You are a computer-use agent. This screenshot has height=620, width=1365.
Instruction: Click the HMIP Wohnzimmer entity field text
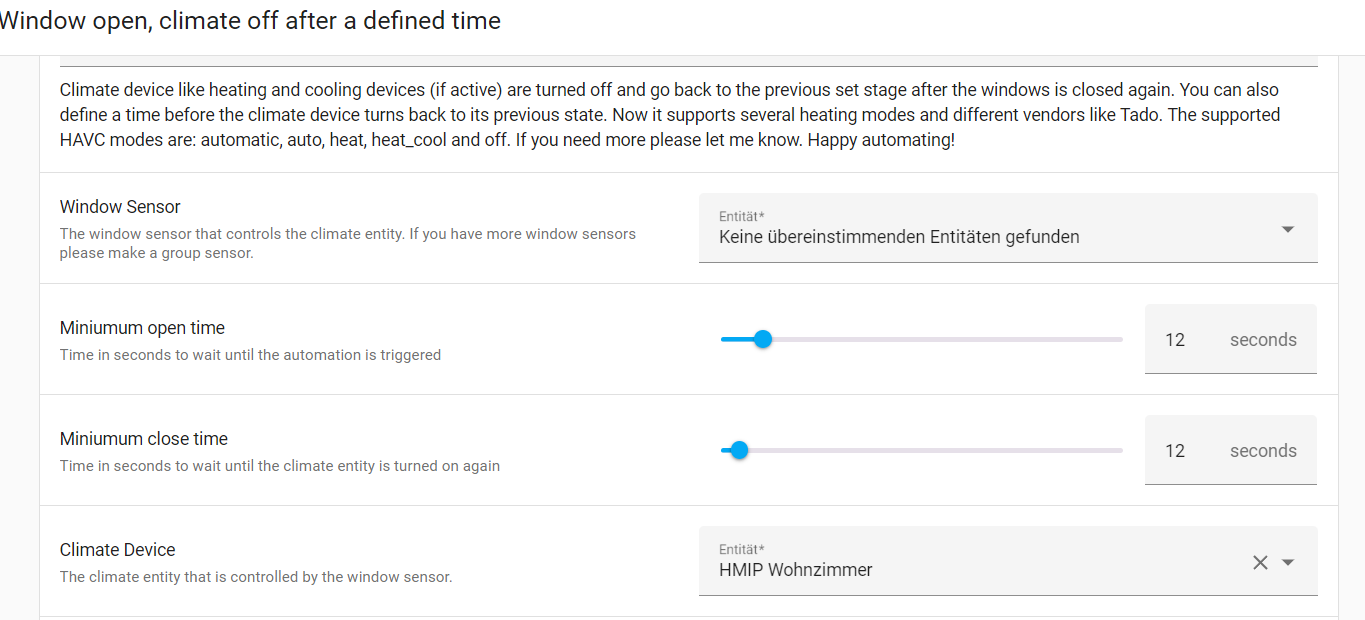796,570
